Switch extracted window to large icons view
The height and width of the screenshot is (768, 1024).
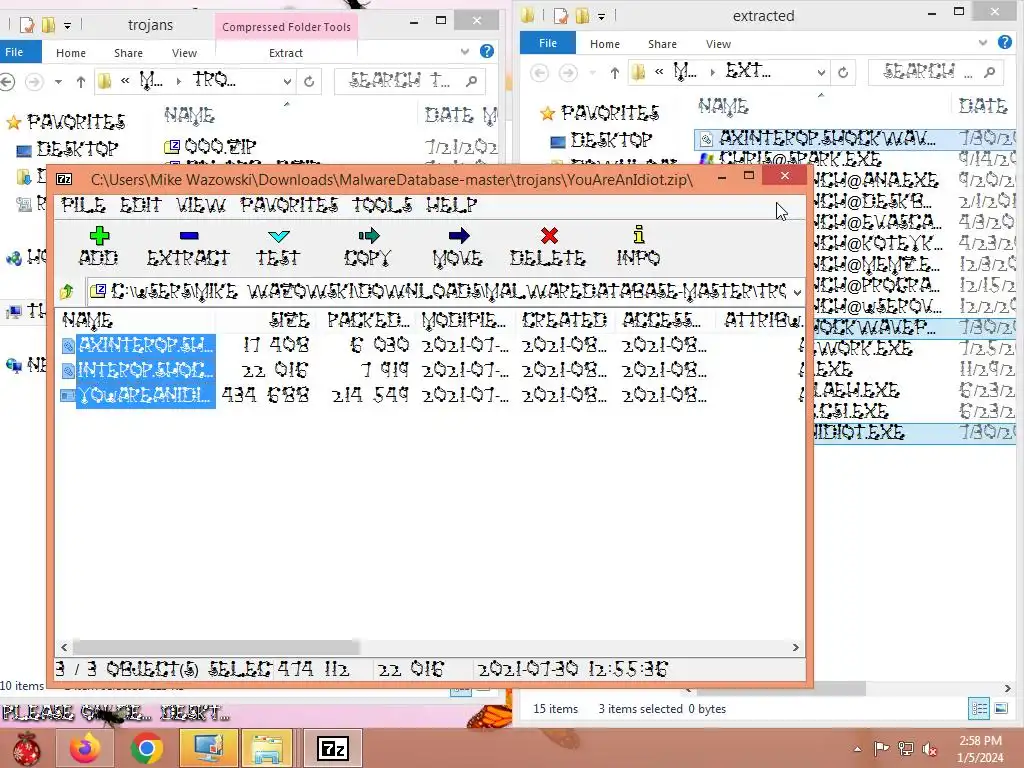click(1000, 709)
